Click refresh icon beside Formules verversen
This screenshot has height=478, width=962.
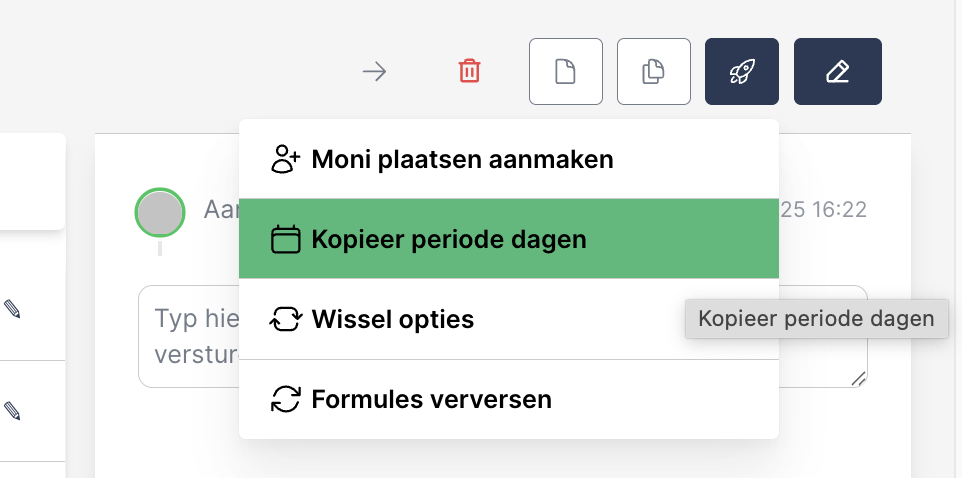tap(286, 400)
